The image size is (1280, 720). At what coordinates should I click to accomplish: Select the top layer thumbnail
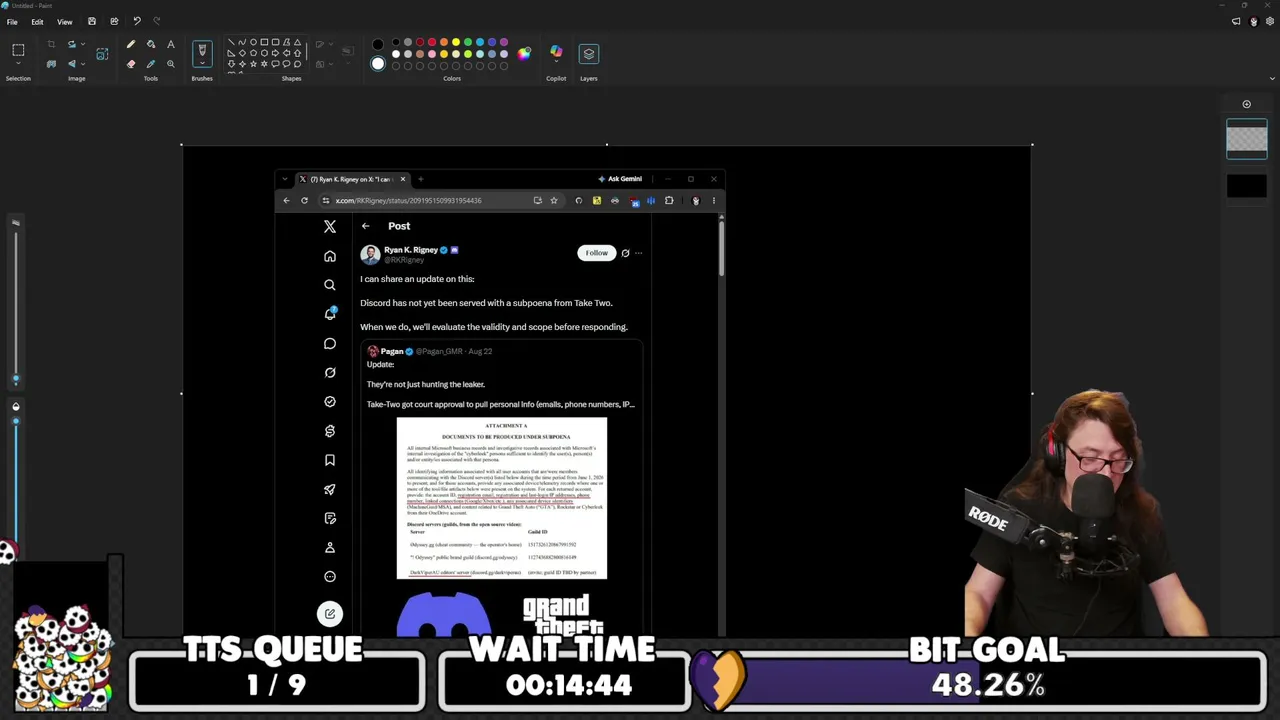click(1247, 139)
